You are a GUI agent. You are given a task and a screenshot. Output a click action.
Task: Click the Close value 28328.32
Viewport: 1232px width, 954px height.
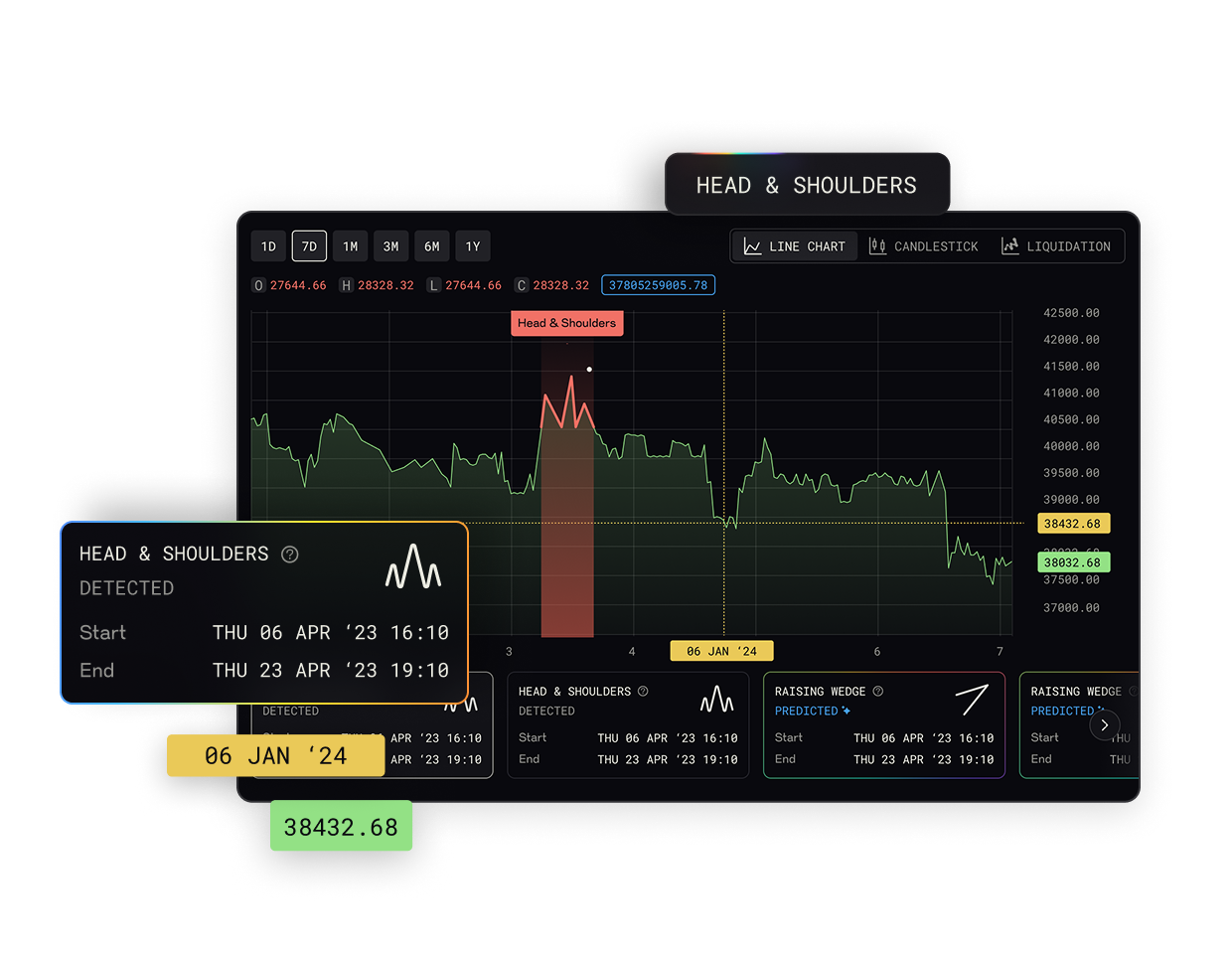click(x=561, y=285)
